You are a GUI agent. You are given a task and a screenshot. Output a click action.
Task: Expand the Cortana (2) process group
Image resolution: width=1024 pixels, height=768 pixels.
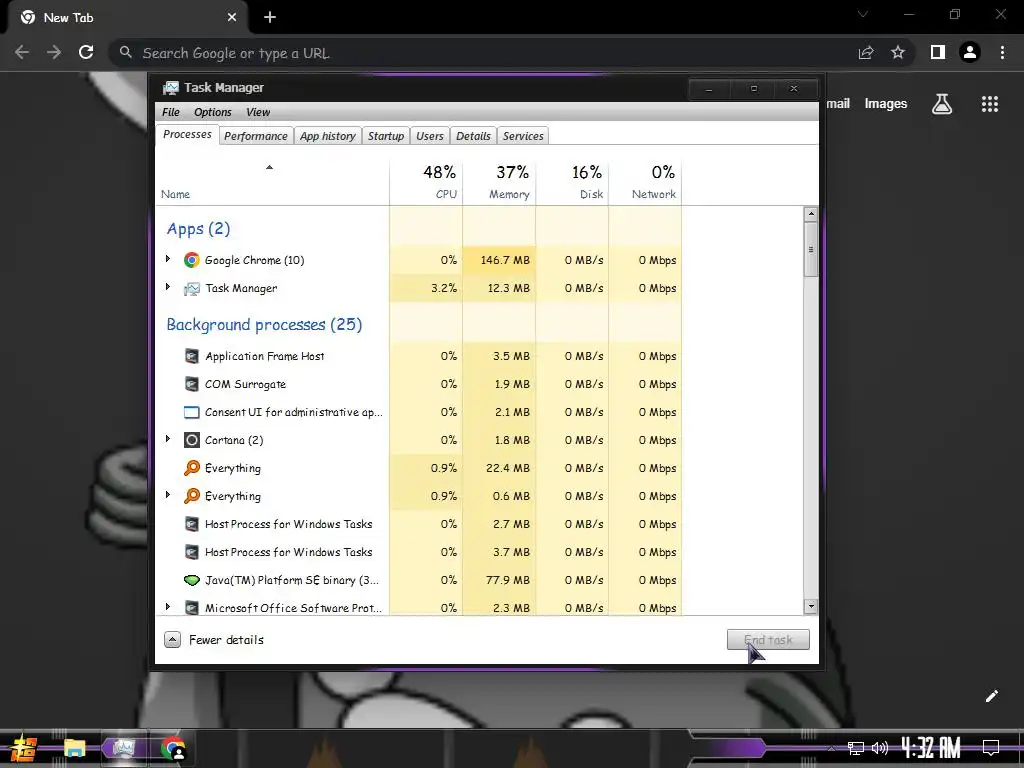pos(168,439)
